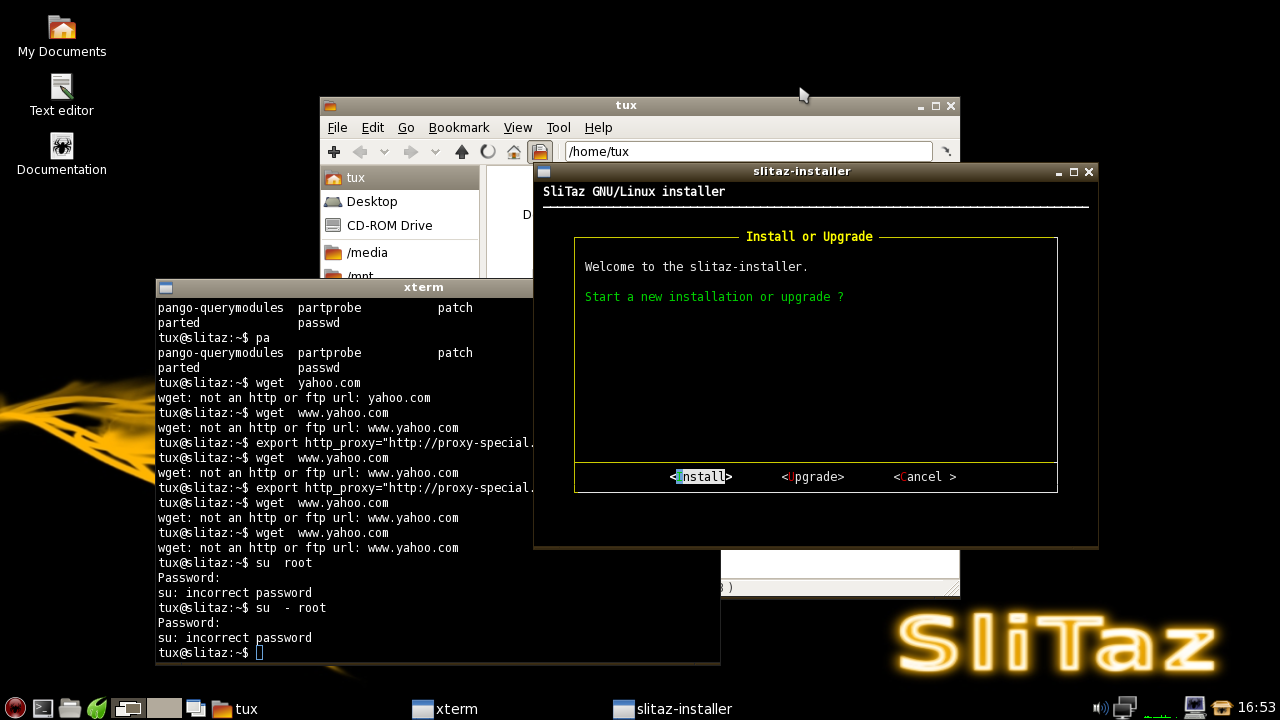Expand the forward history dropdown arrow
The width and height of the screenshot is (1280, 720).
[435, 152]
